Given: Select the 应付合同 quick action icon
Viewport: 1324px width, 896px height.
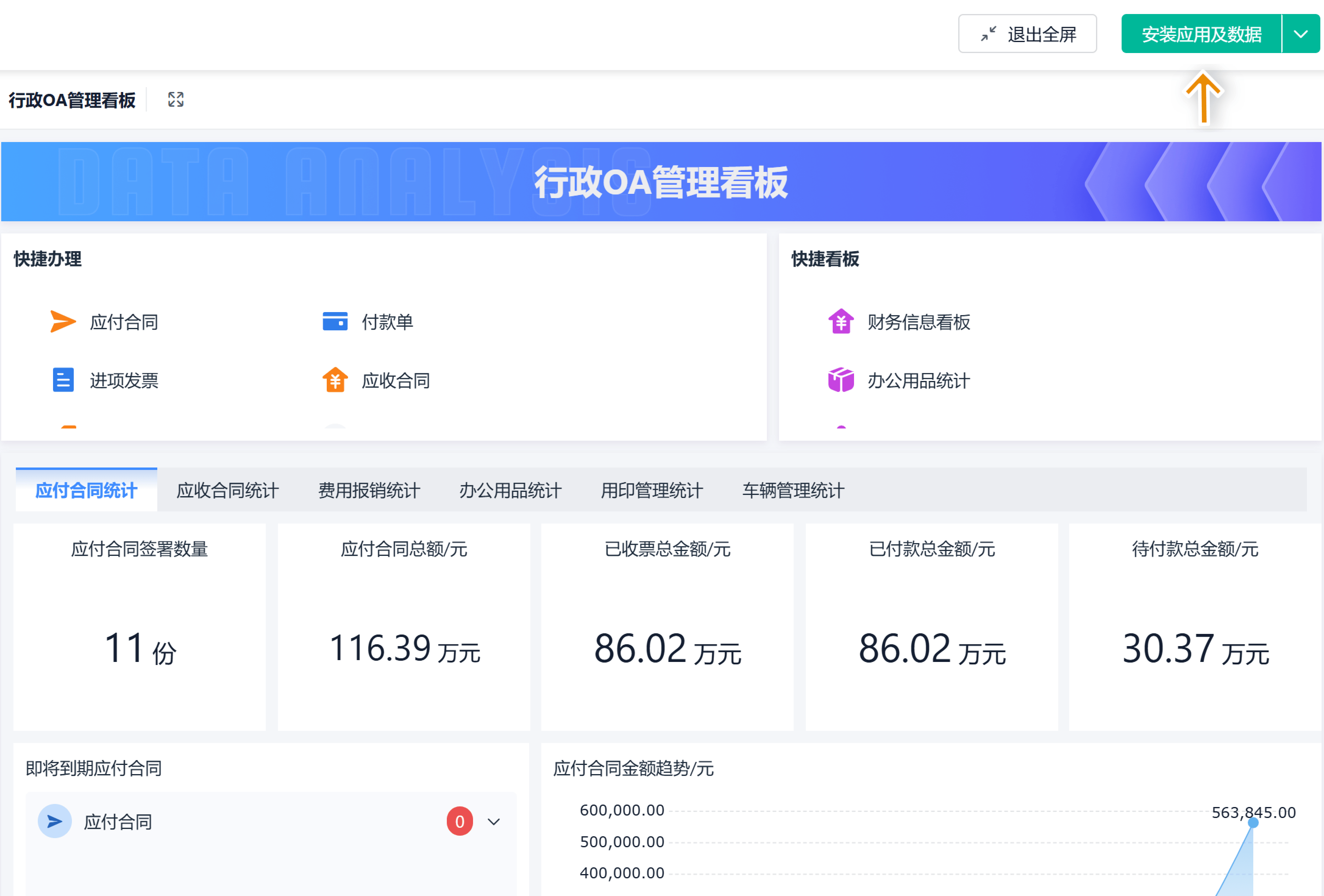Looking at the screenshot, I should point(63,322).
